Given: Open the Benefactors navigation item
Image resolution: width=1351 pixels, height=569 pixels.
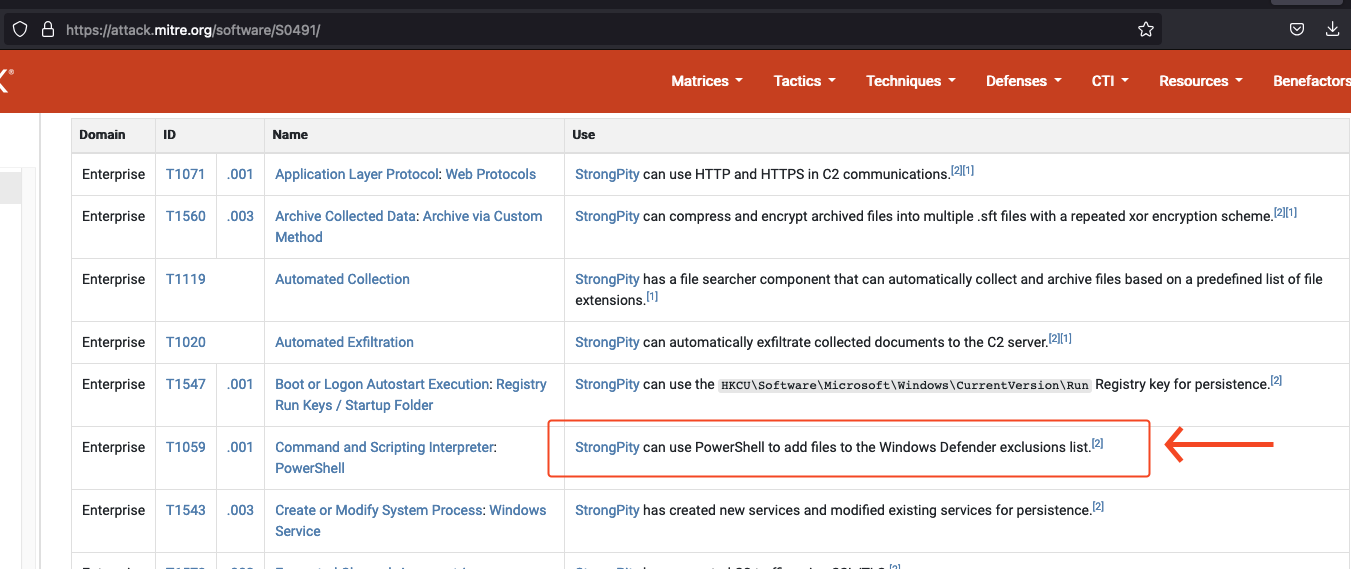Looking at the screenshot, I should (x=1312, y=81).
